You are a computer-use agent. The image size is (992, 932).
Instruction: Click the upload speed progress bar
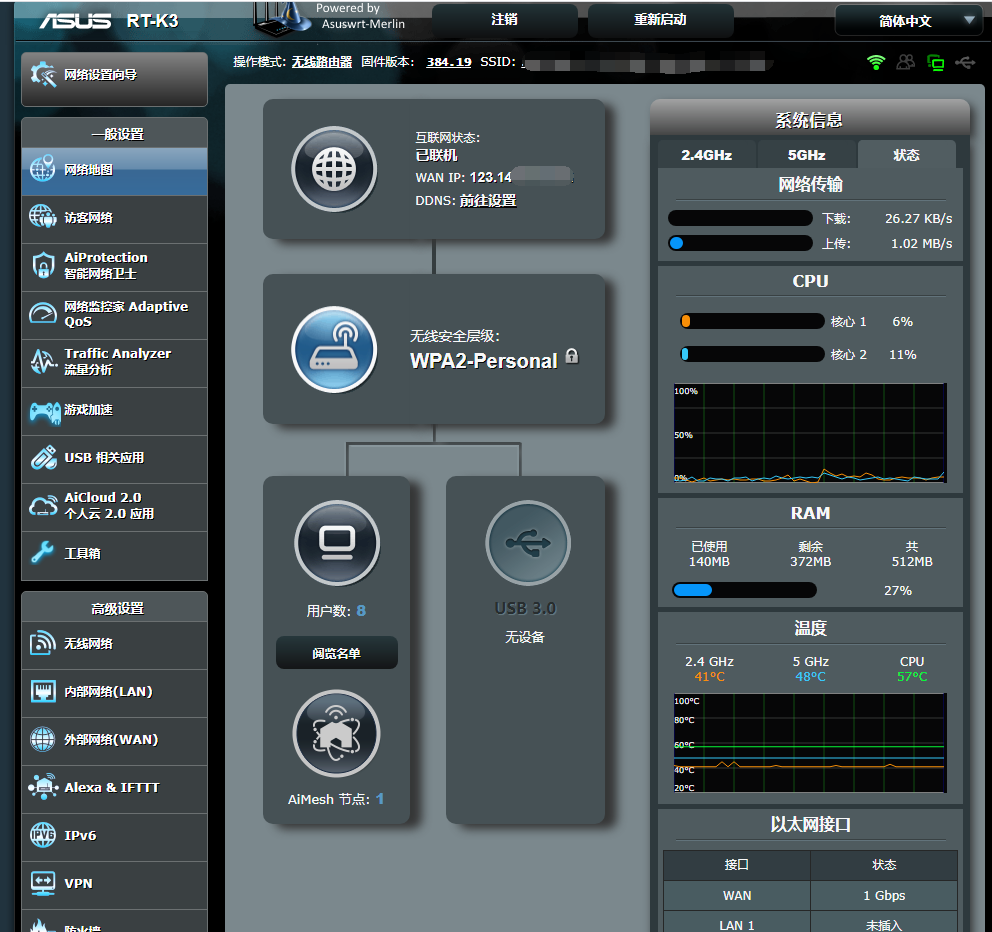click(x=740, y=243)
